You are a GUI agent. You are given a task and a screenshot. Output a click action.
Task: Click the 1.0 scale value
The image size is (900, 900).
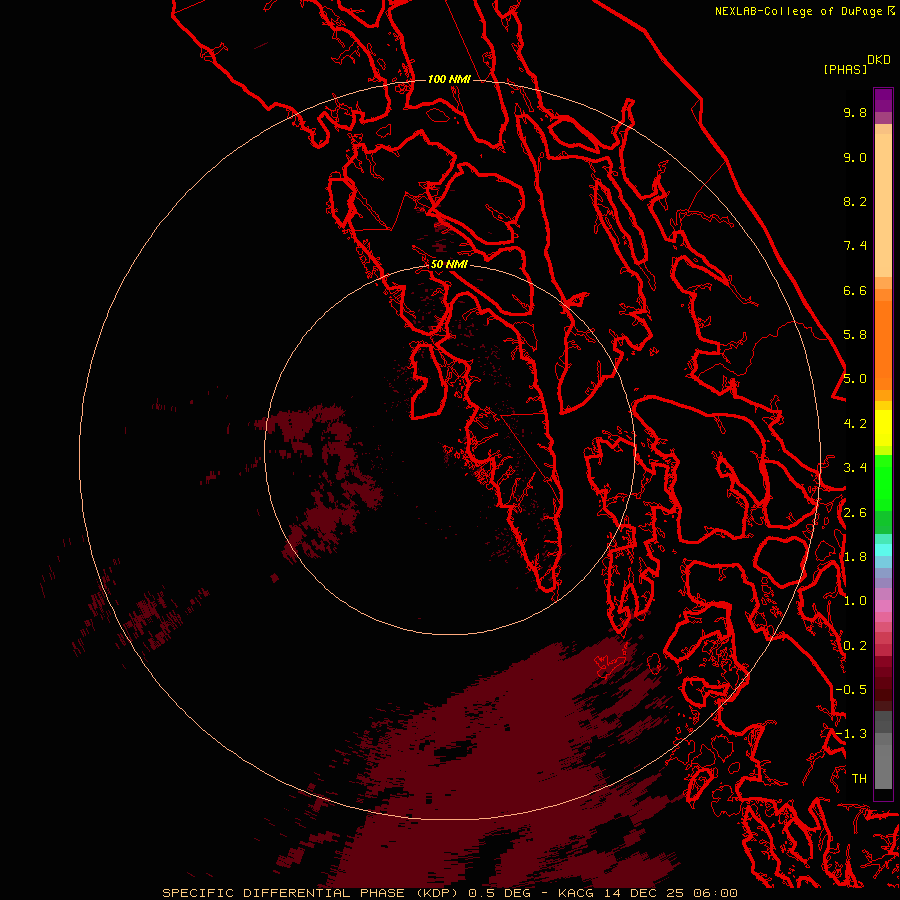pyautogui.click(x=855, y=601)
